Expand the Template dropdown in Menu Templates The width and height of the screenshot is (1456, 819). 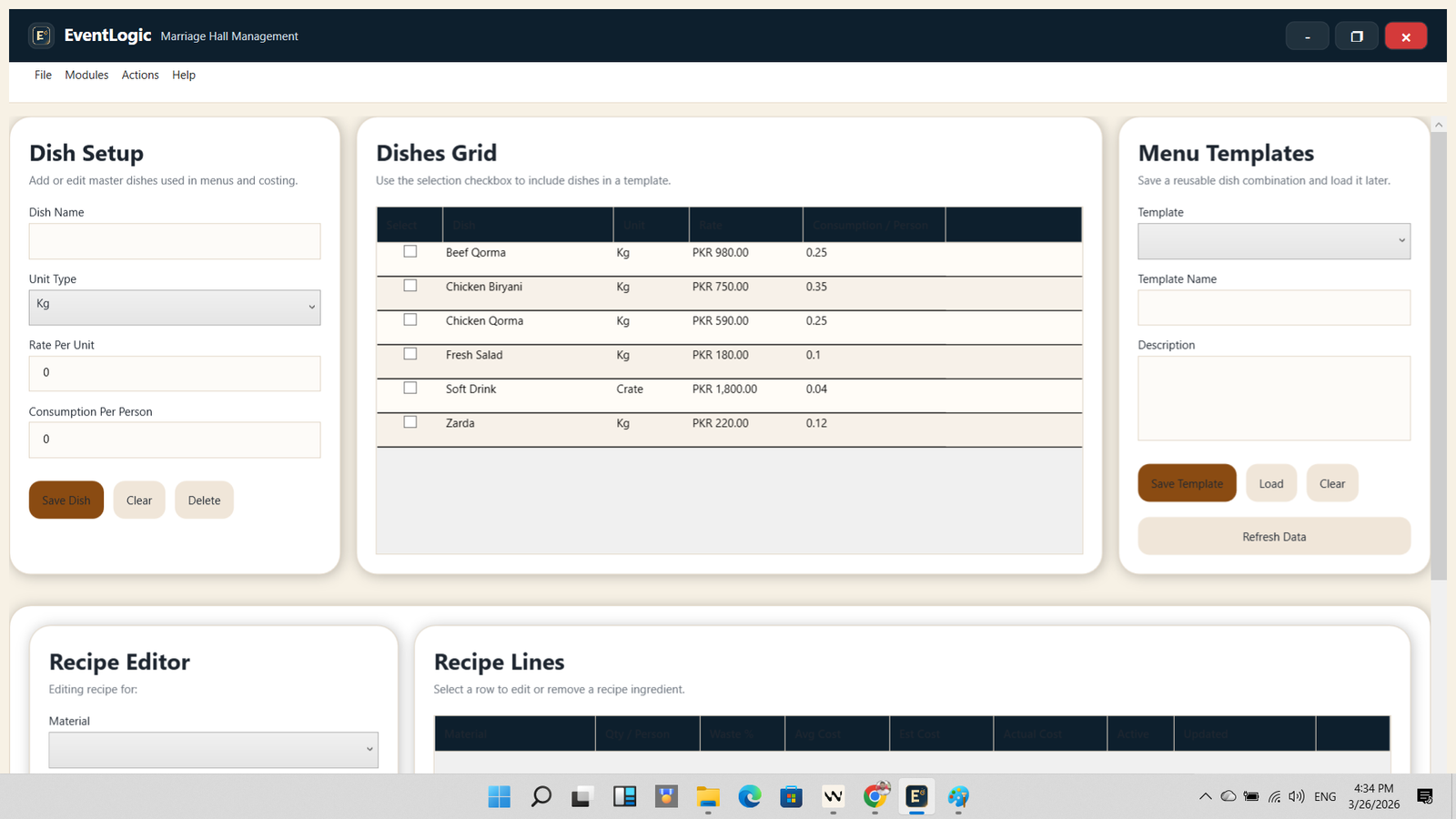pos(1273,241)
